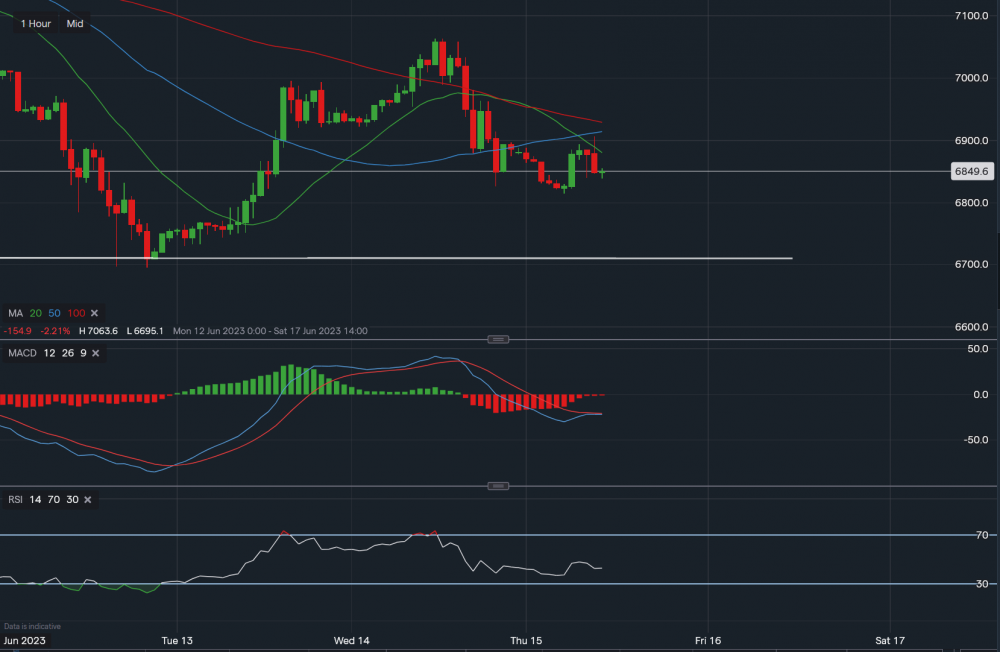
Task: Click the Tue 13 date label
Action: 175,639
